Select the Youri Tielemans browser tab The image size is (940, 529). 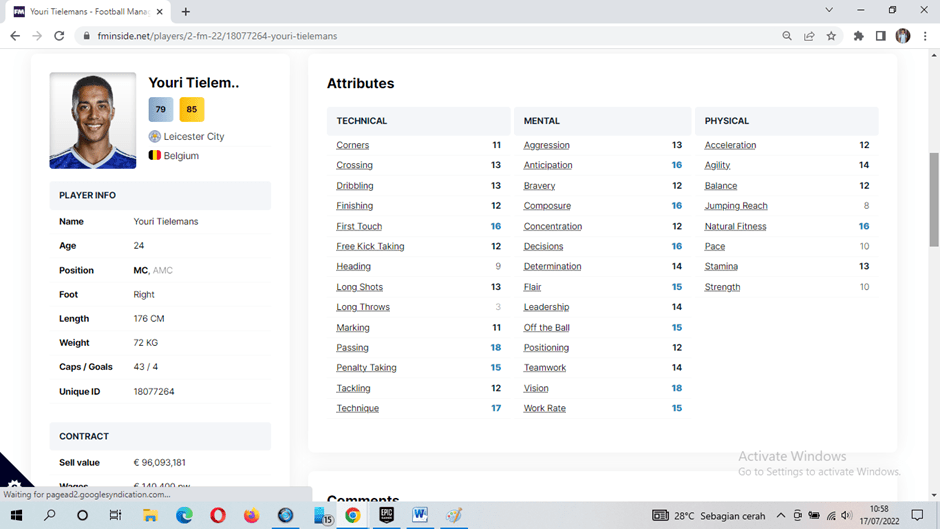[x=88, y=11]
